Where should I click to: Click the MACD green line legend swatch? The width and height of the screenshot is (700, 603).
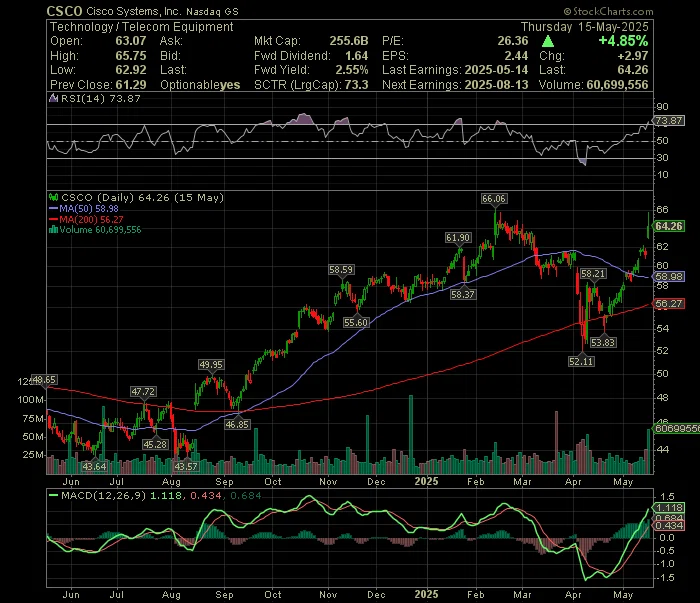[53, 495]
